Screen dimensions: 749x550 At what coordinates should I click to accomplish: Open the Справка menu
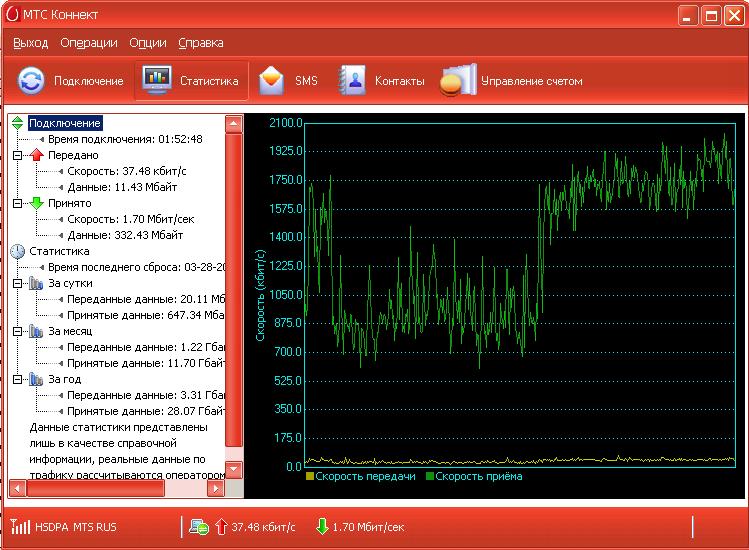coord(201,43)
